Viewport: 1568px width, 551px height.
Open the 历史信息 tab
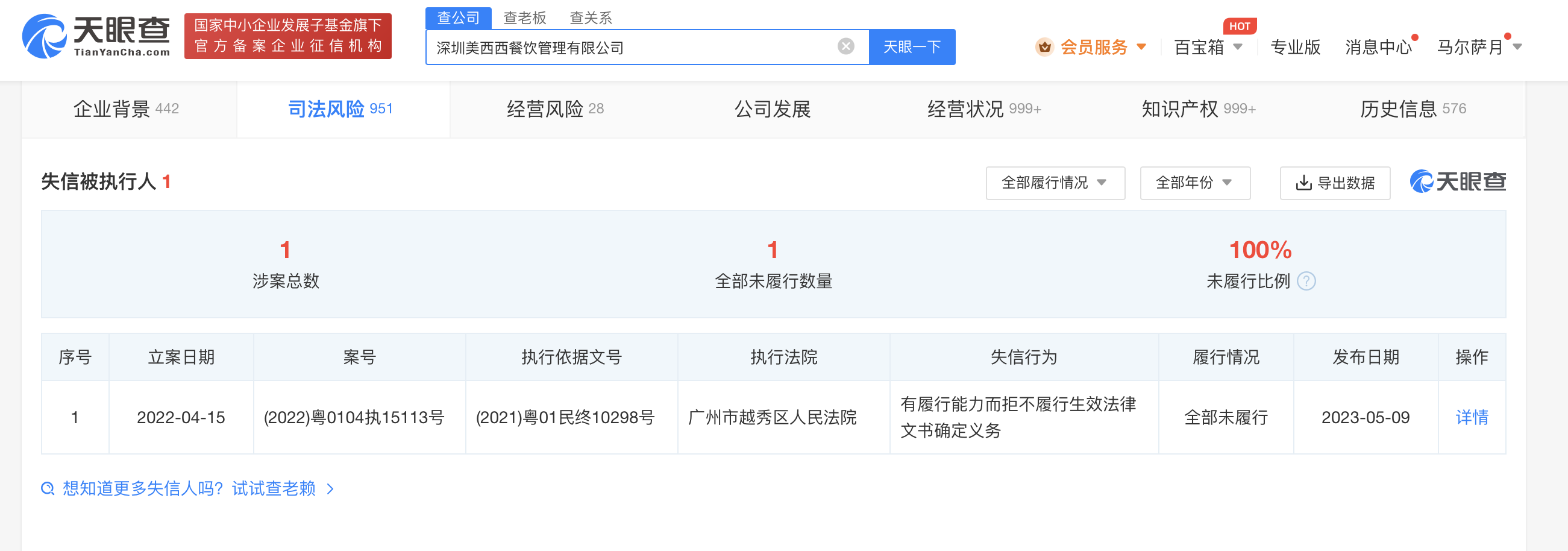1413,109
